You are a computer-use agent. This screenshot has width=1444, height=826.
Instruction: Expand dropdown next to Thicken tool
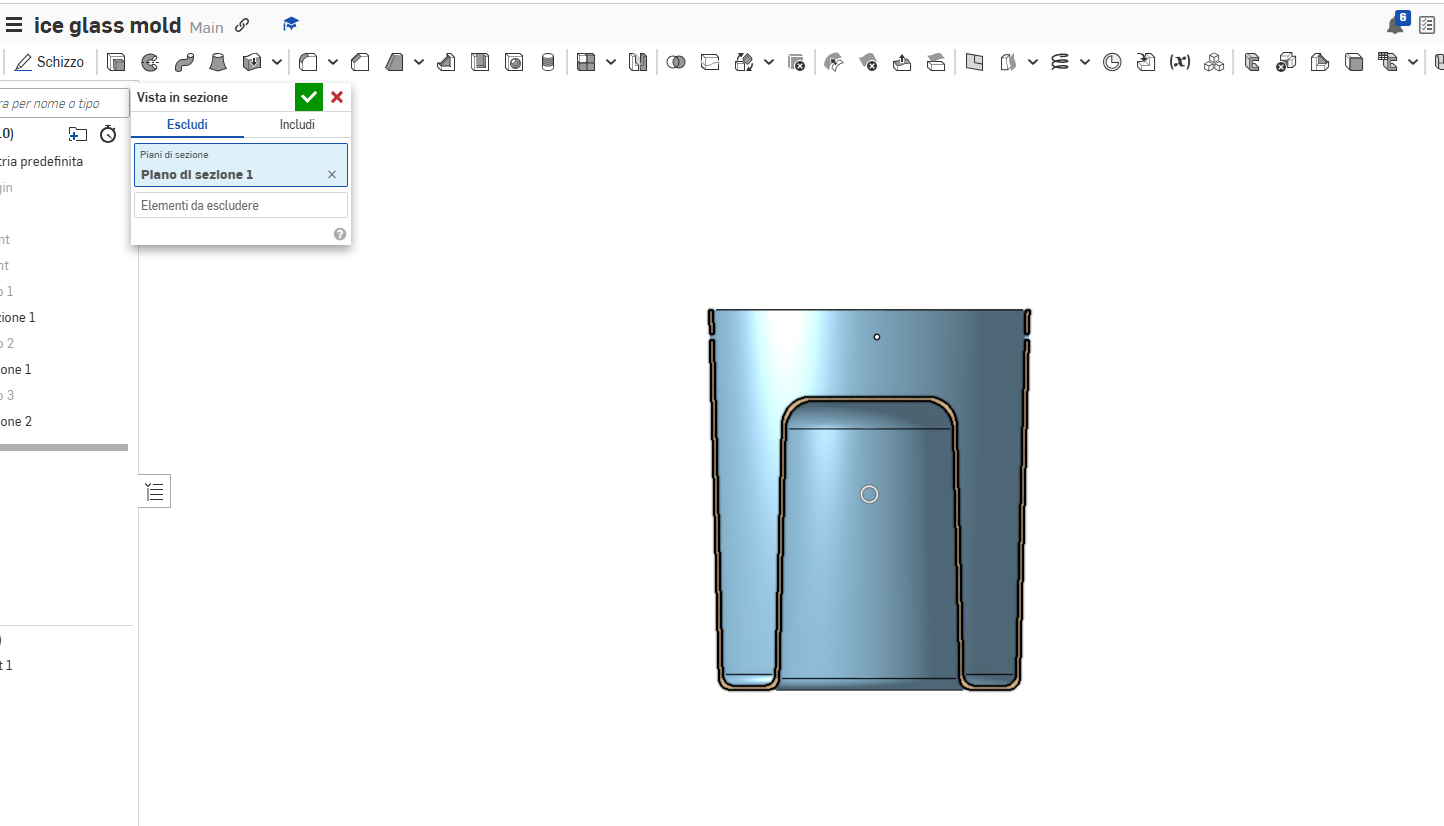point(276,62)
